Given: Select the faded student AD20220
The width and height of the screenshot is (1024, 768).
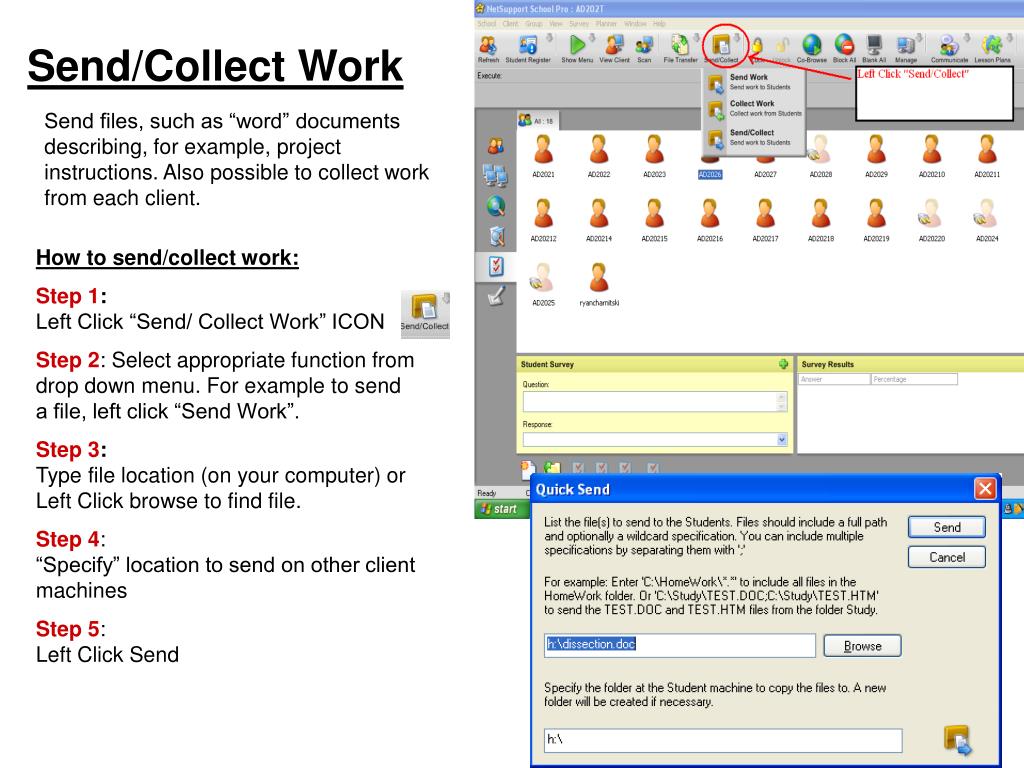Looking at the screenshot, I should [932, 219].
